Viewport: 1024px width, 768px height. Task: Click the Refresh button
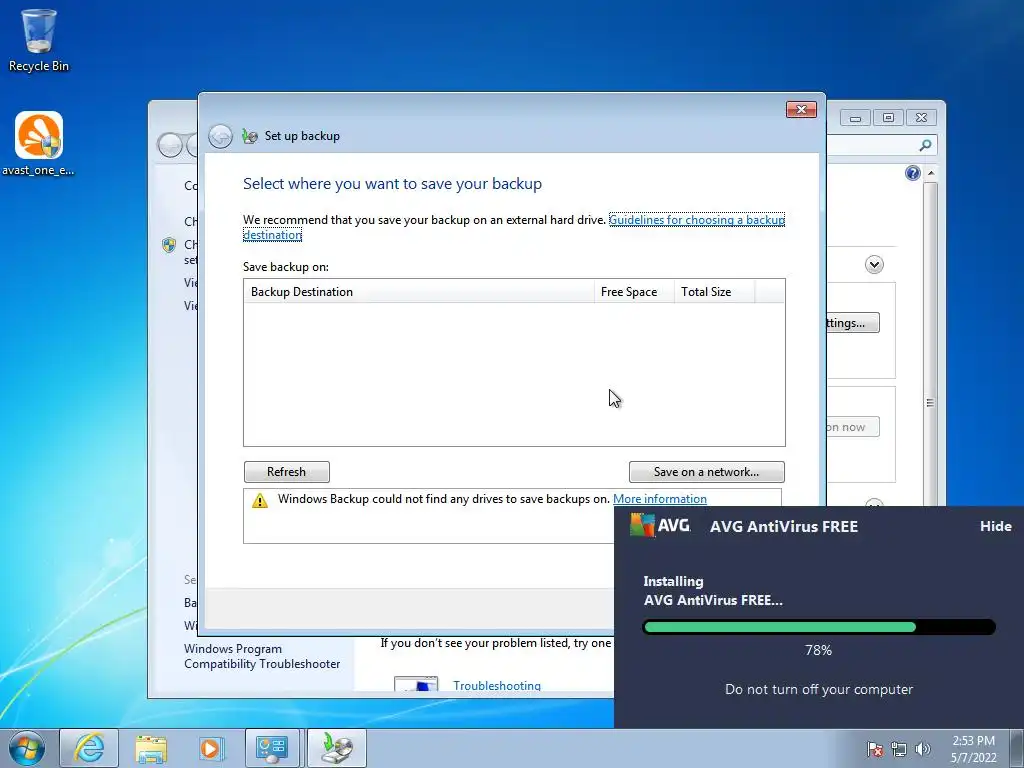287,472
